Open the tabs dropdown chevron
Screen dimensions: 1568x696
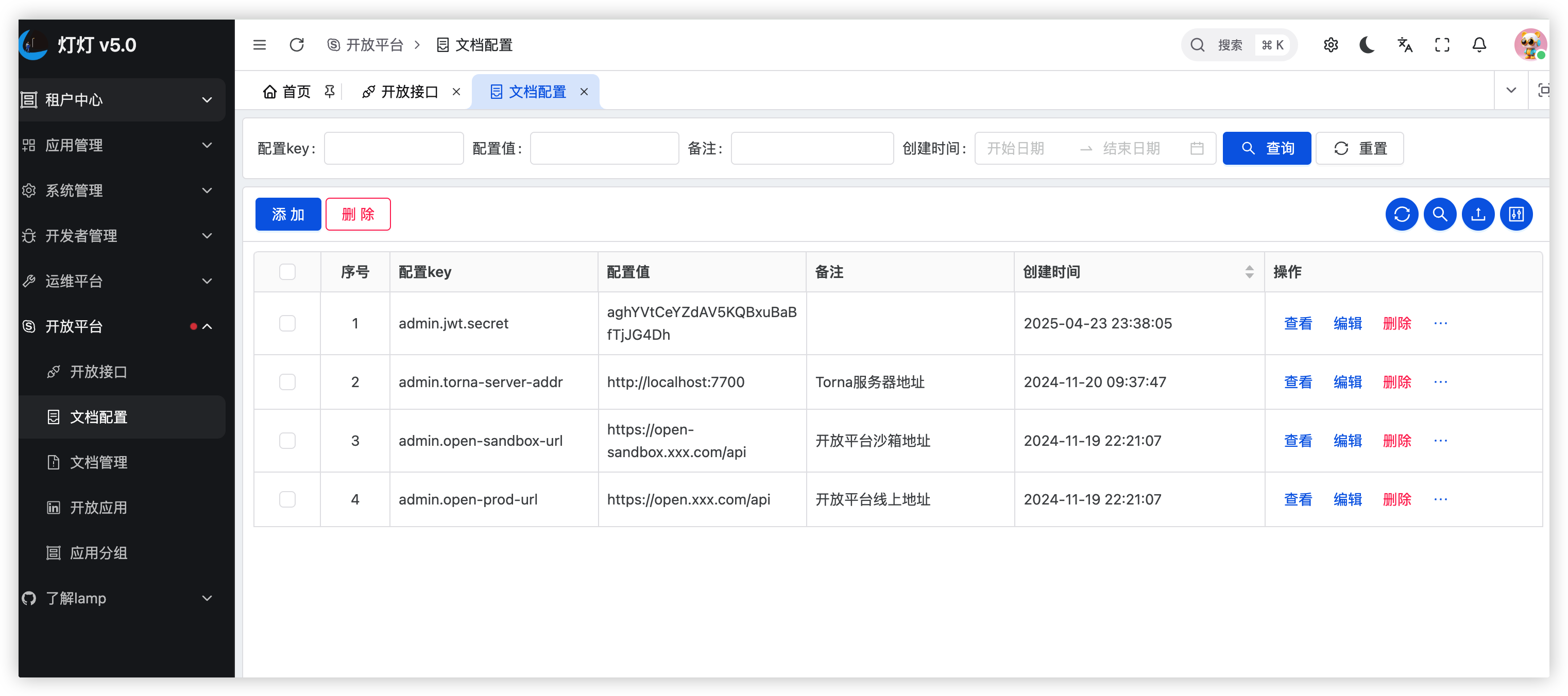[1511, 91]
